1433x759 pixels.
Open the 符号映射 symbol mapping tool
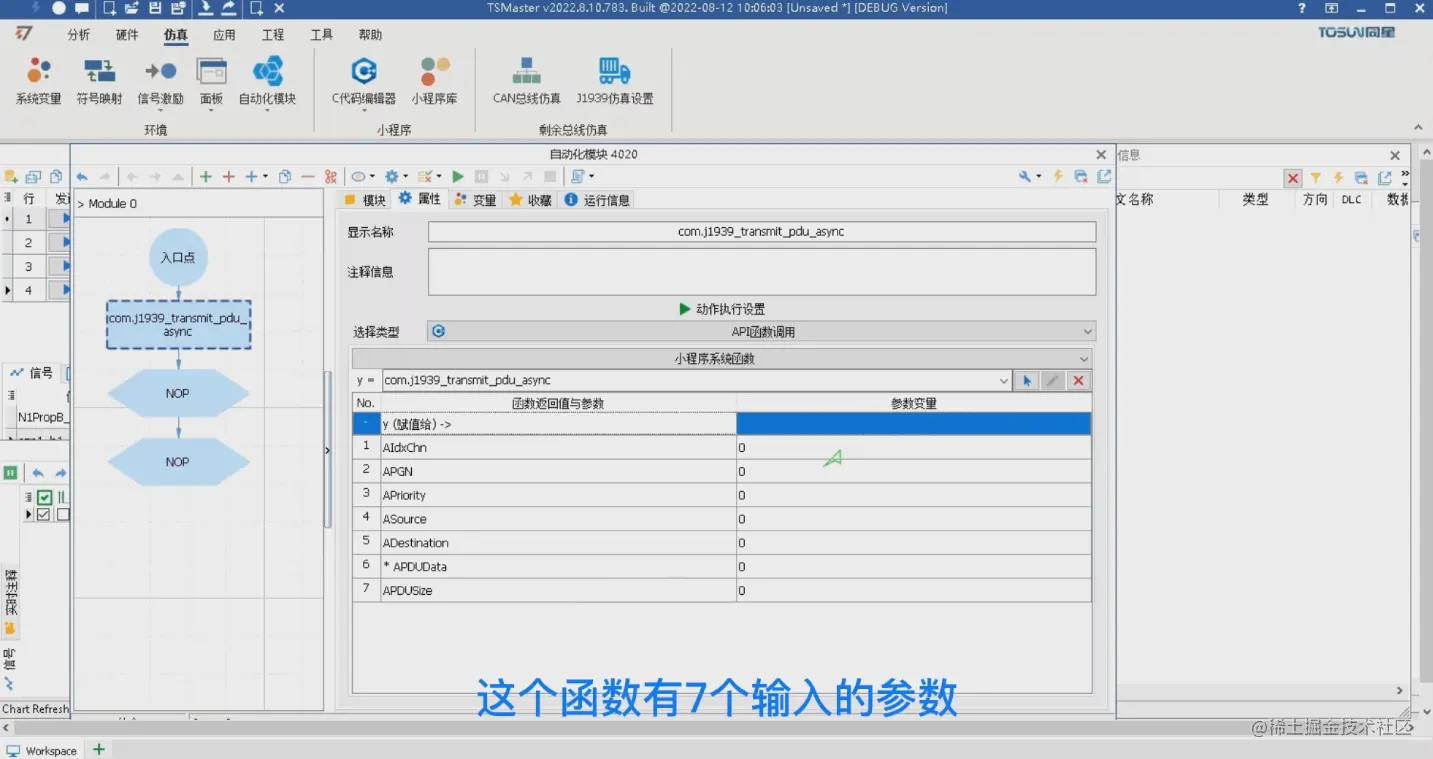(99, 81)
